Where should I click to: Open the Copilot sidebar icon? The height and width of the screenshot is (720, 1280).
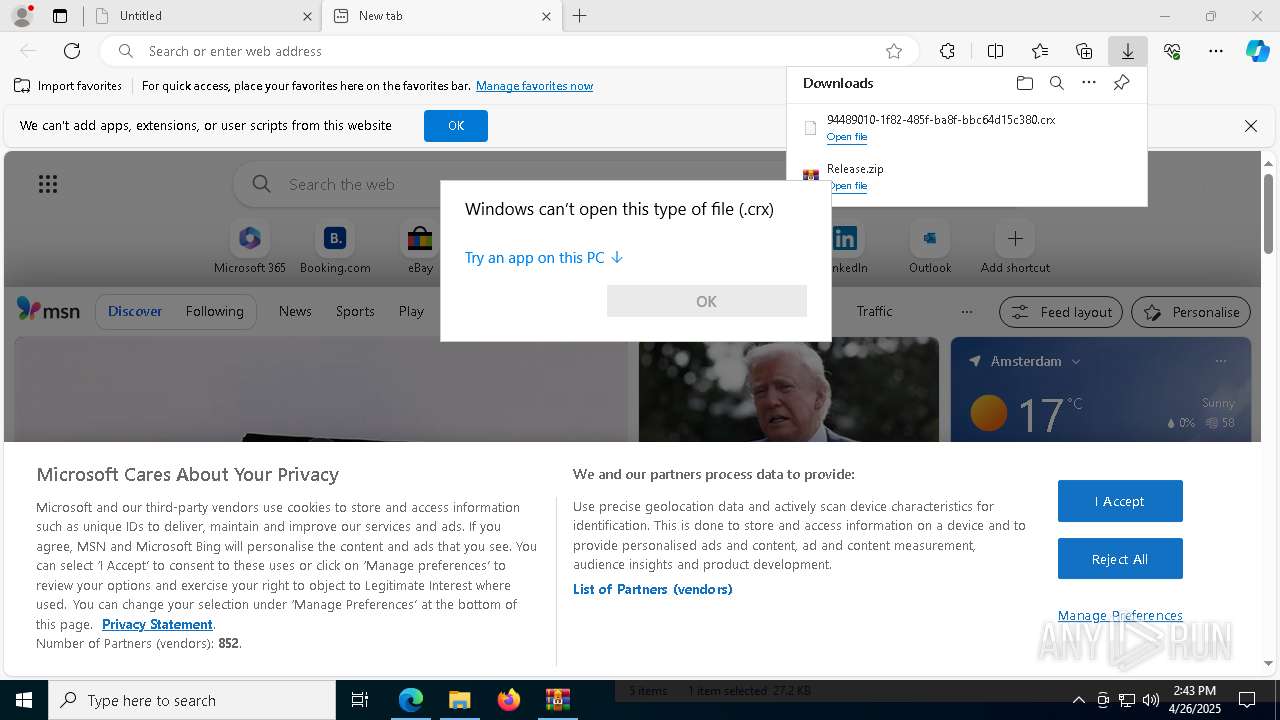point(1257,51)
